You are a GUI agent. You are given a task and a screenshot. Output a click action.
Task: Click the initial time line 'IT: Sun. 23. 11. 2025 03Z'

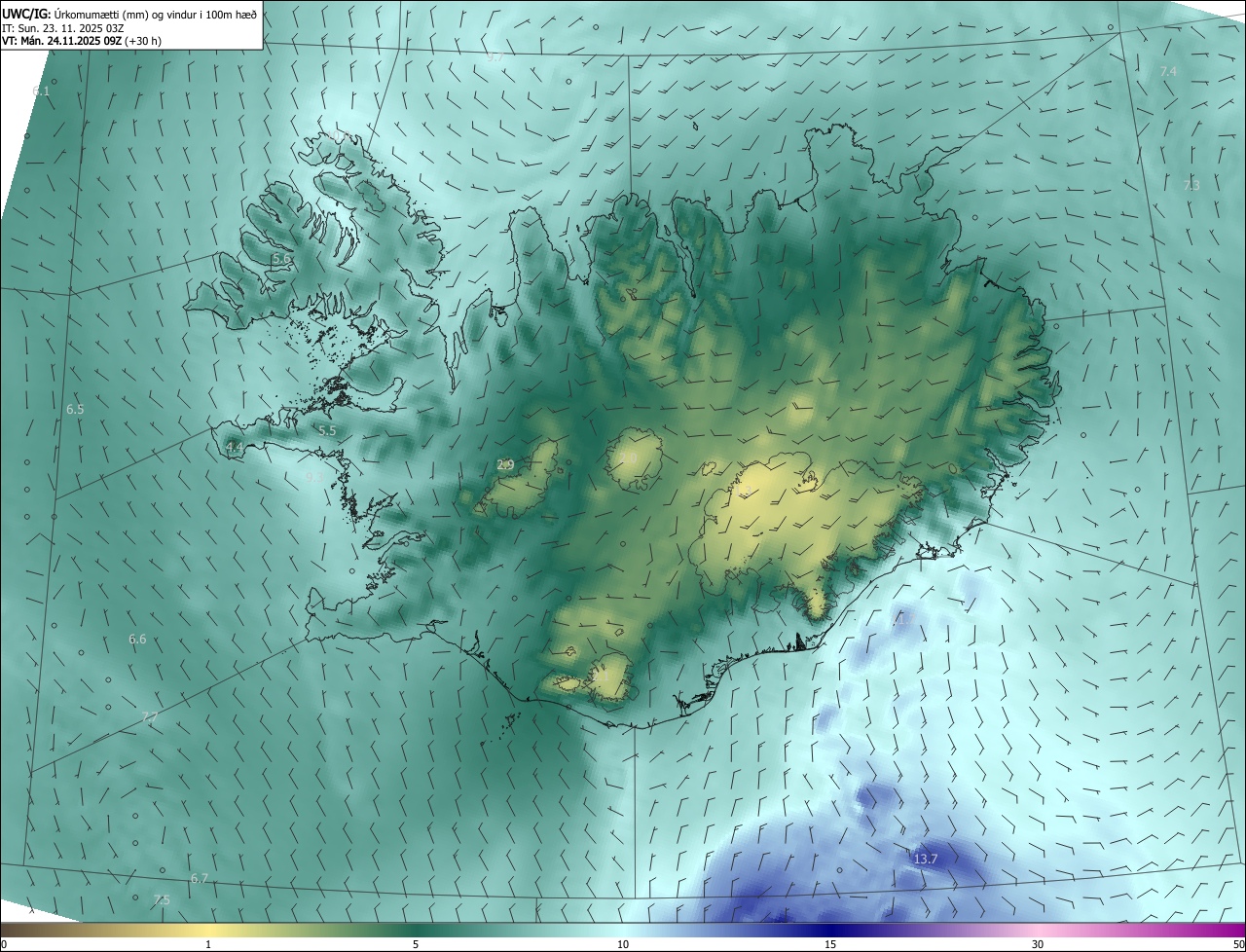(65, 27)
